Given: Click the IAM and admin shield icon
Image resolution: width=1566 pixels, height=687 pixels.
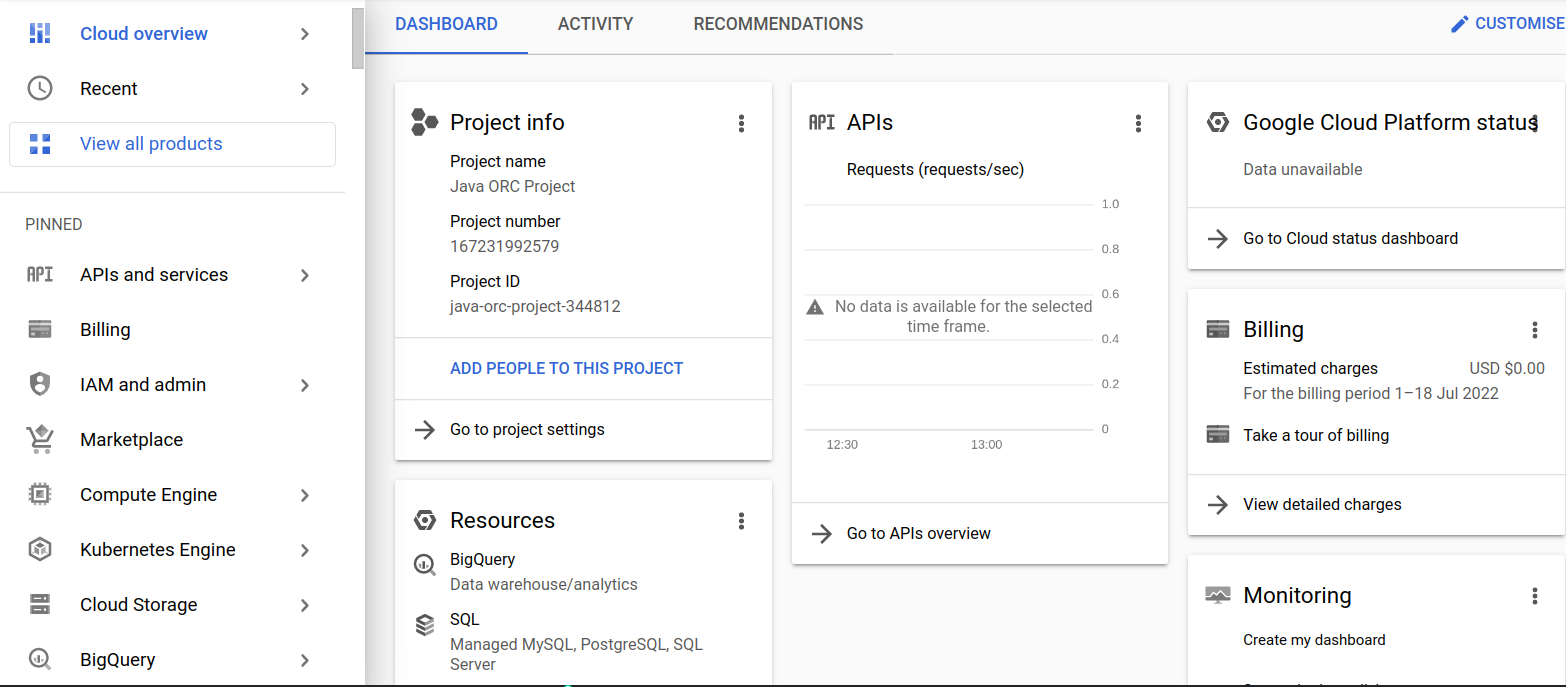Looking at the screenshot, I should pyautogui.click(x=40, y=384).
